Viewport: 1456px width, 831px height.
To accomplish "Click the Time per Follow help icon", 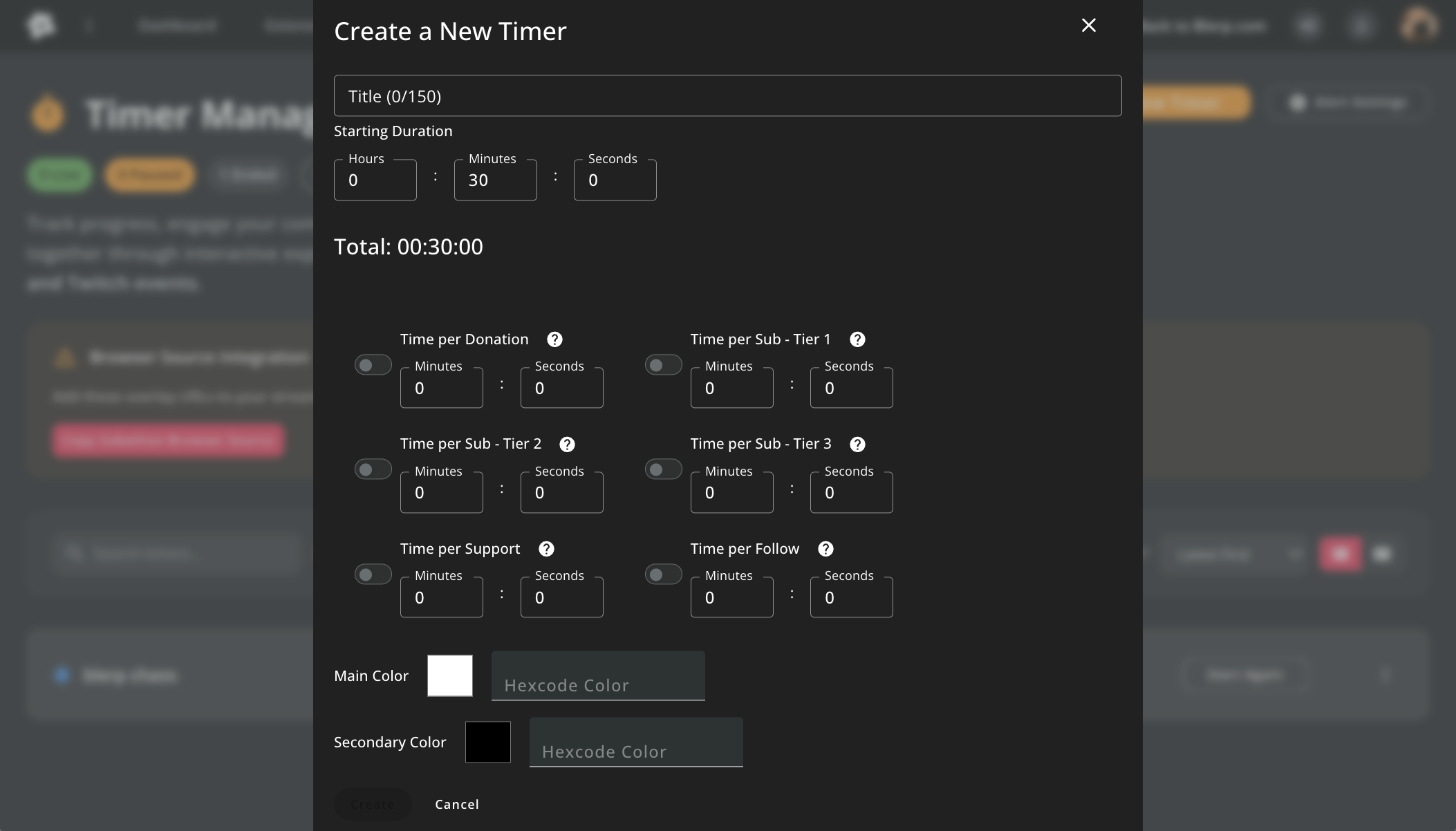I will pyautogui.click(x=825, y=549).
